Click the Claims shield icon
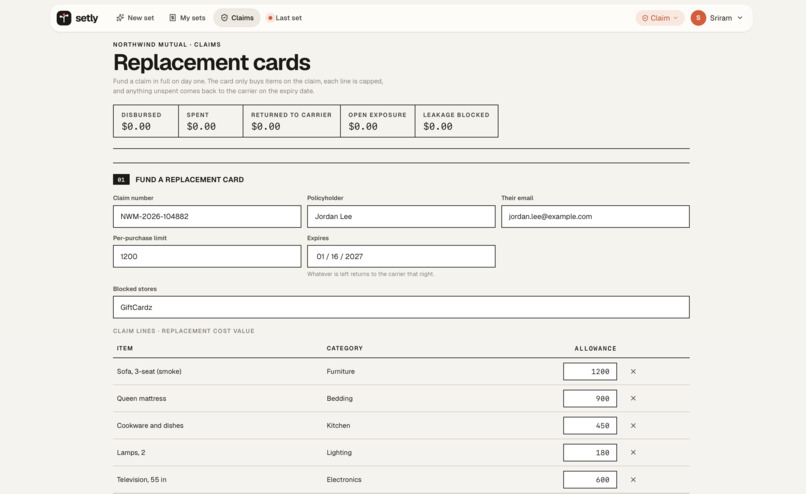The image size is (806, 494). click(x=224, y=18)
